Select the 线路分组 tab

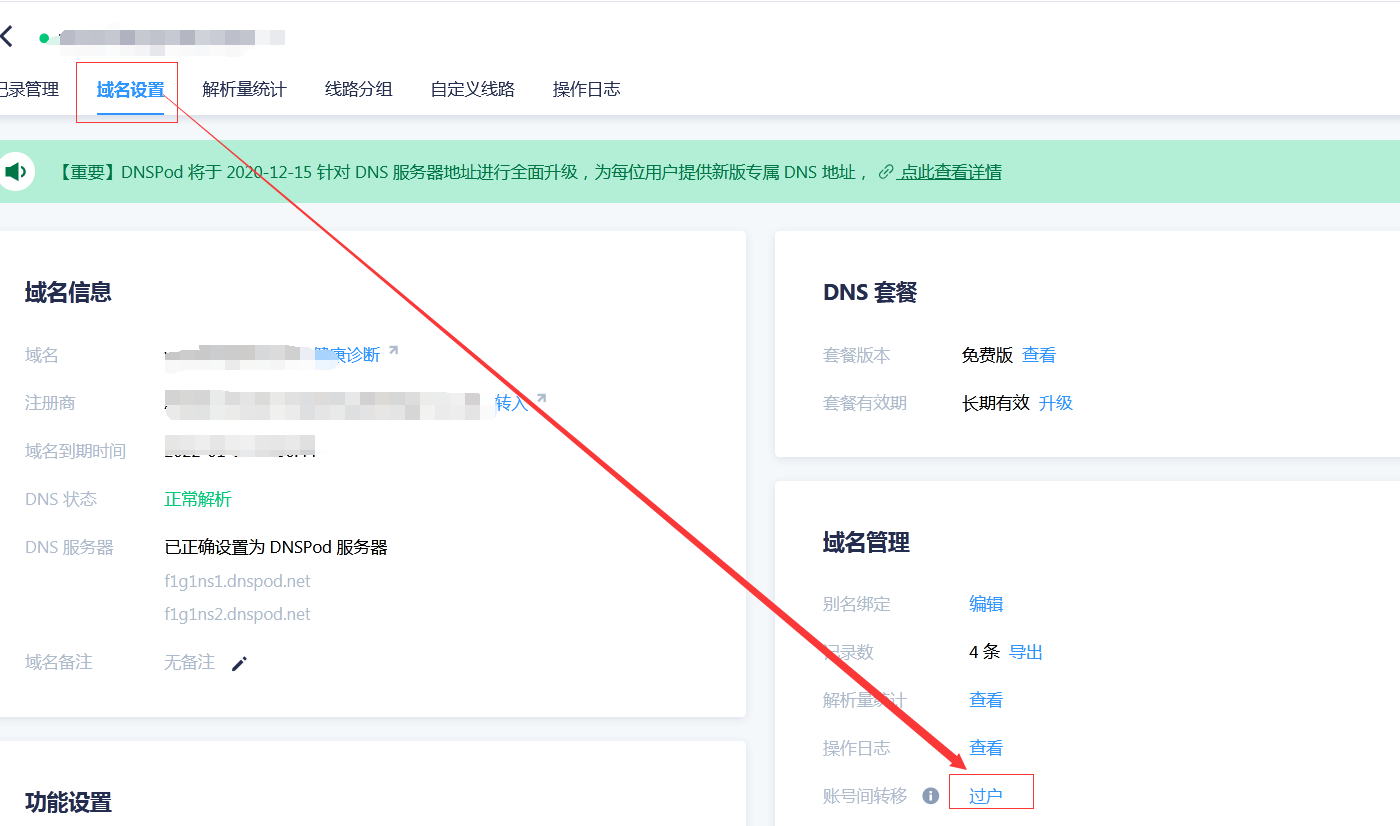pos(358,89)
